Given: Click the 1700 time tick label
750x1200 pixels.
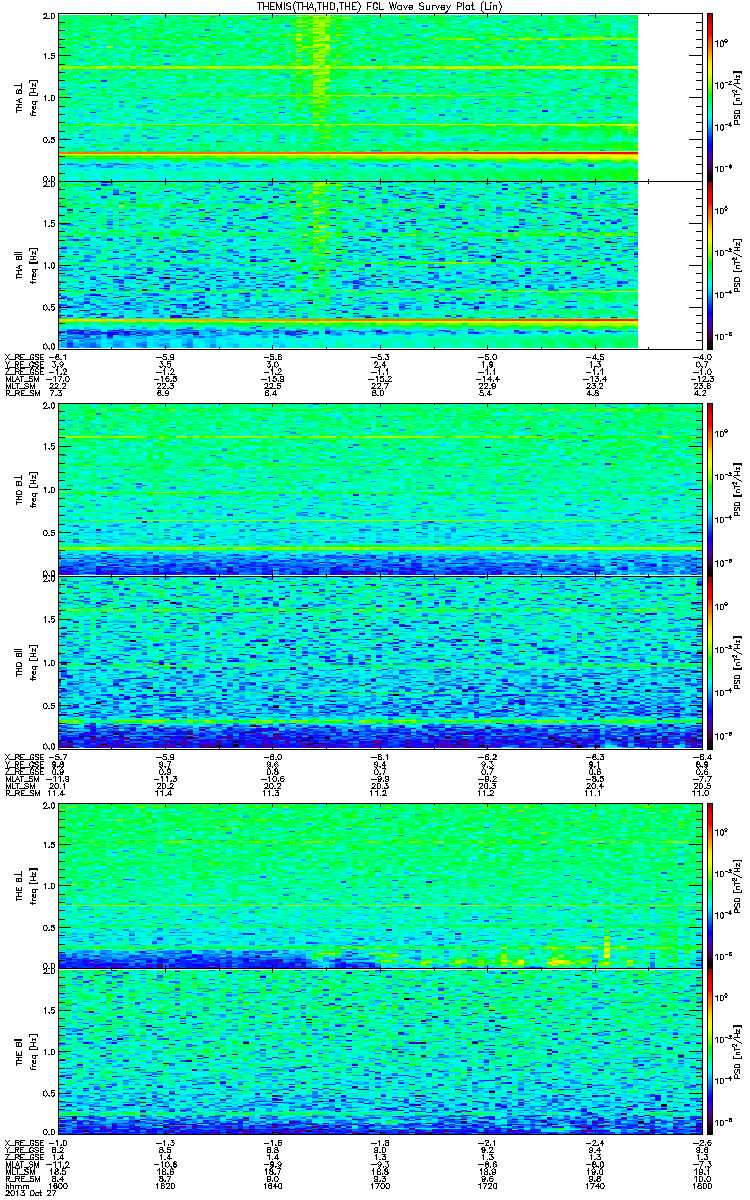Looking at the screenshot, I should 380,1187.
